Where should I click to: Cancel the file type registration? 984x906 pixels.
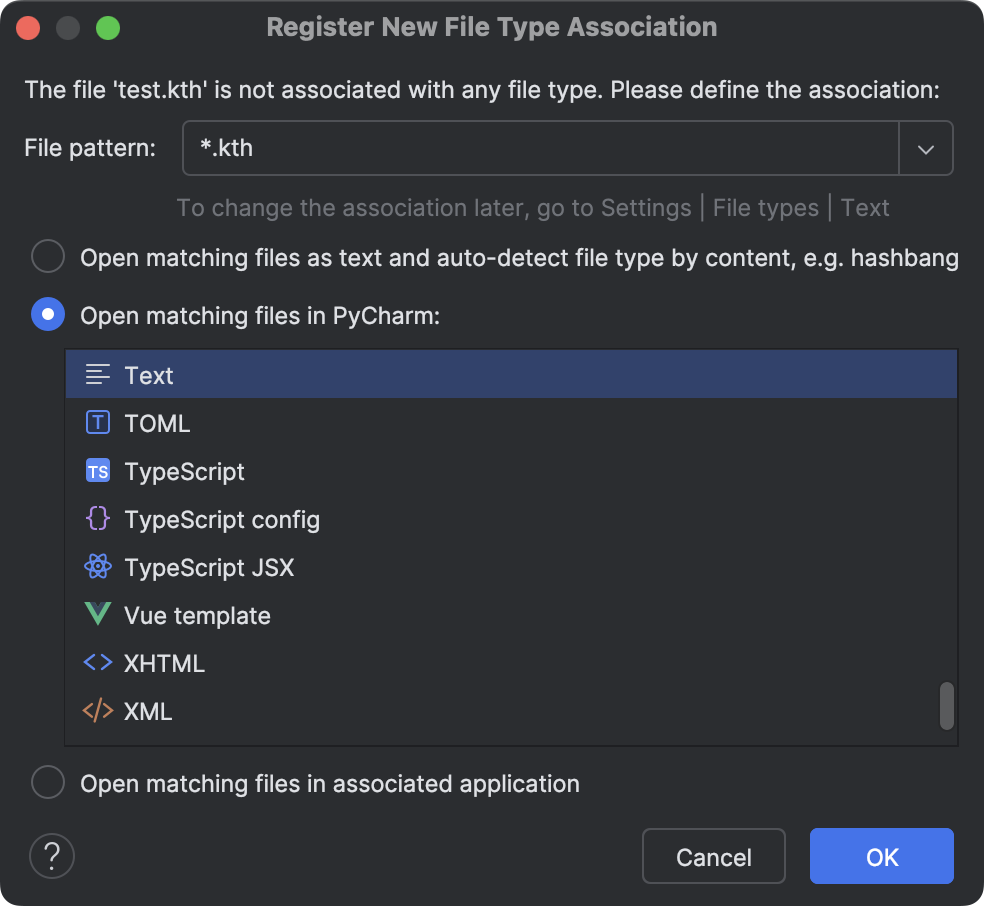tap(713, 856)
